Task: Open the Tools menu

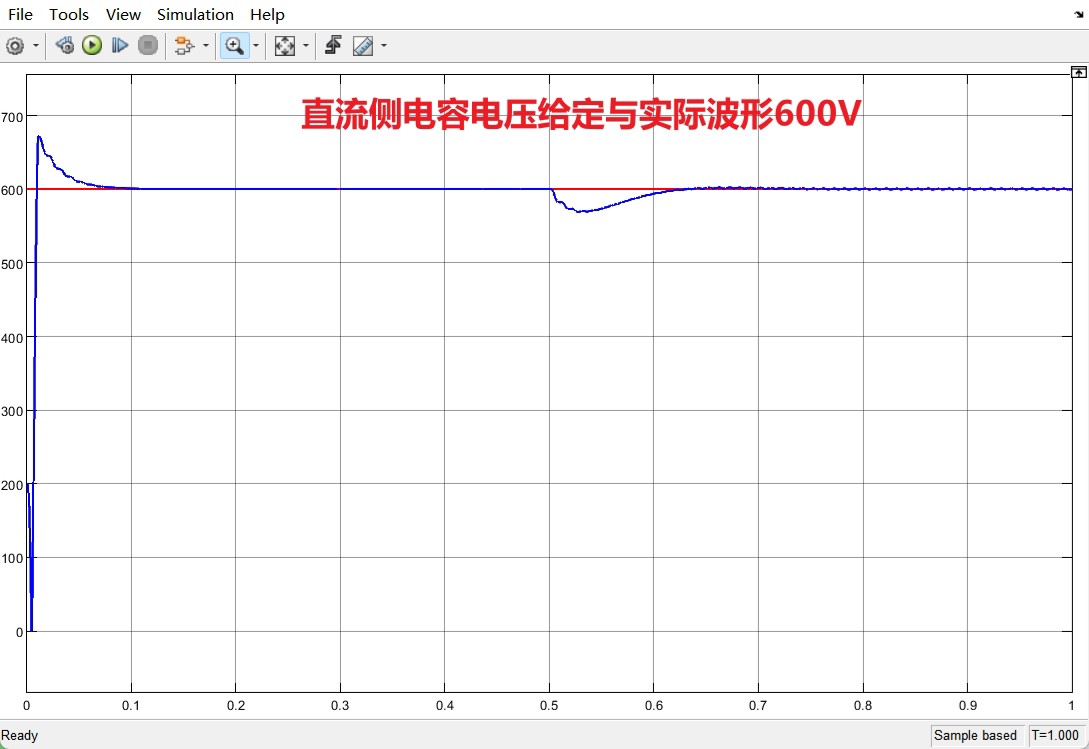Action: [x=68, y=14]
